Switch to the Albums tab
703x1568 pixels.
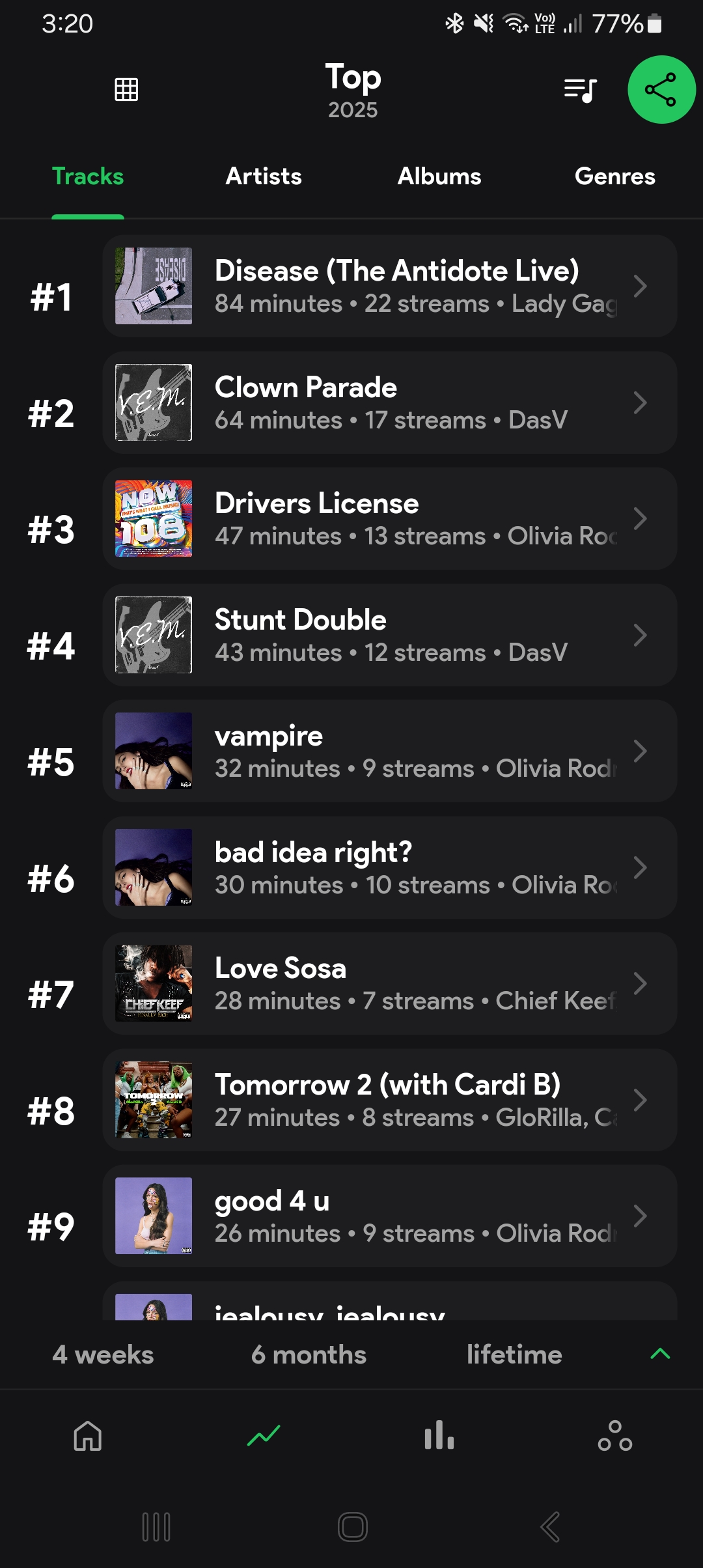[439, 176]
